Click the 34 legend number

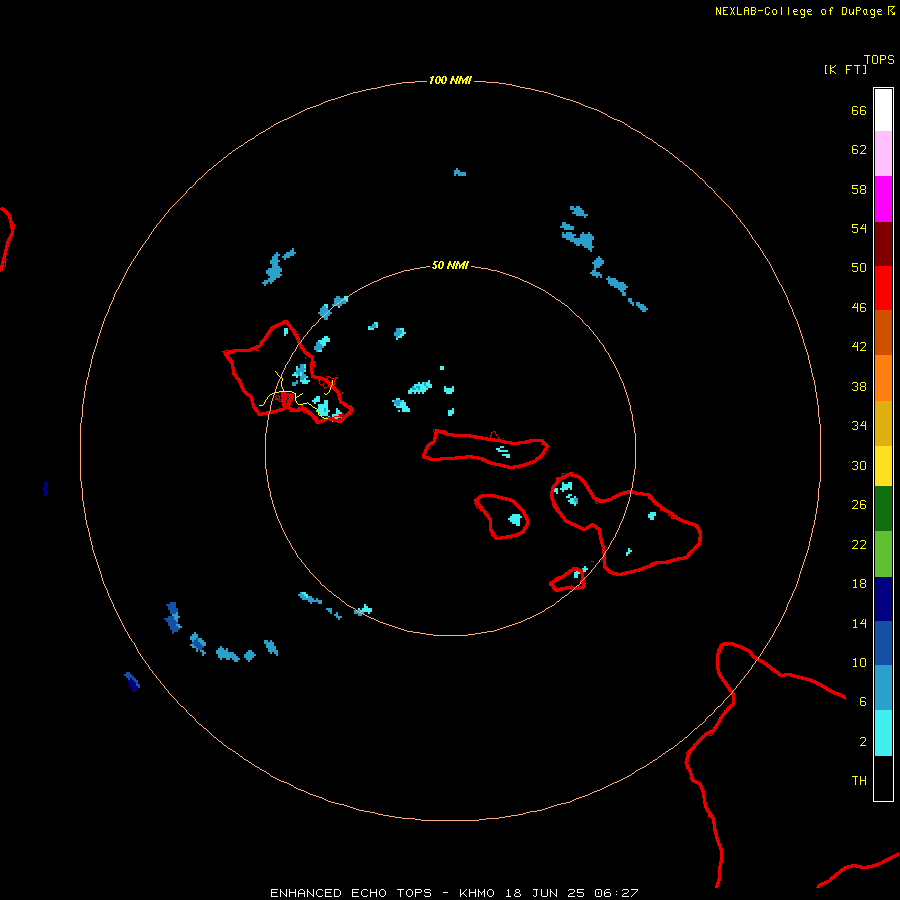[859, 426]
